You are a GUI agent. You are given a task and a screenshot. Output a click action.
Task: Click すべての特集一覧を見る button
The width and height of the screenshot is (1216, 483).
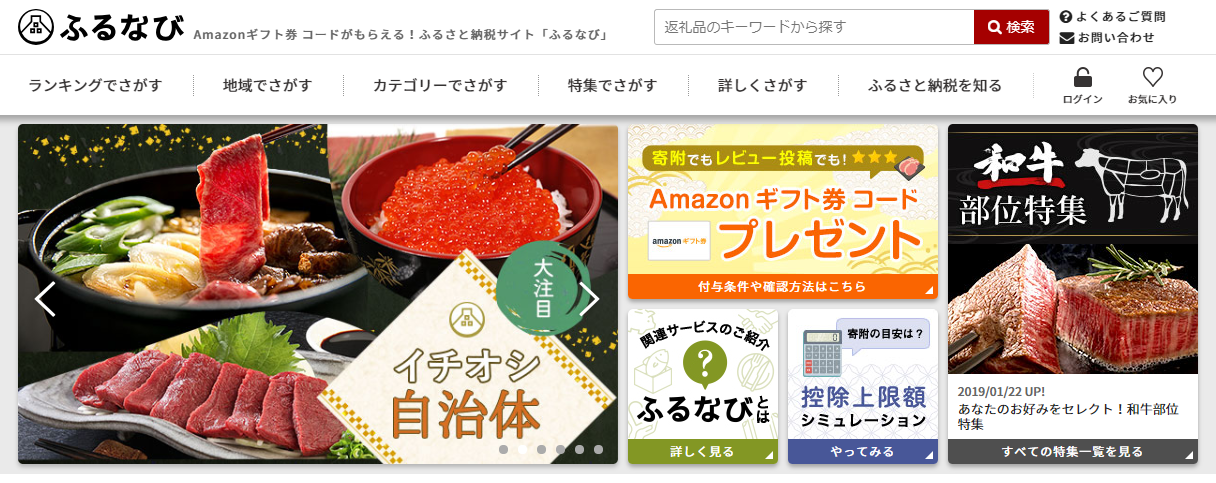pyautogui.click(x=1072, y=452)
